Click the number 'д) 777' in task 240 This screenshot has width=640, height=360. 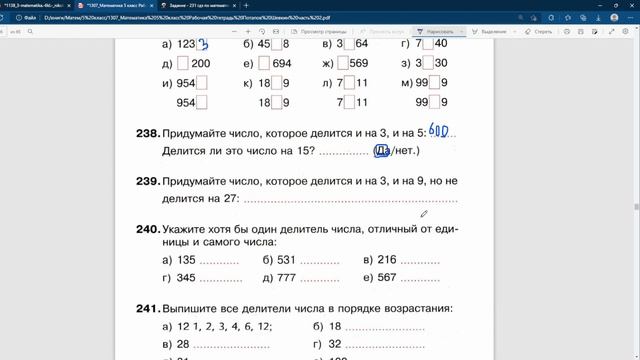tap(279, 278)
